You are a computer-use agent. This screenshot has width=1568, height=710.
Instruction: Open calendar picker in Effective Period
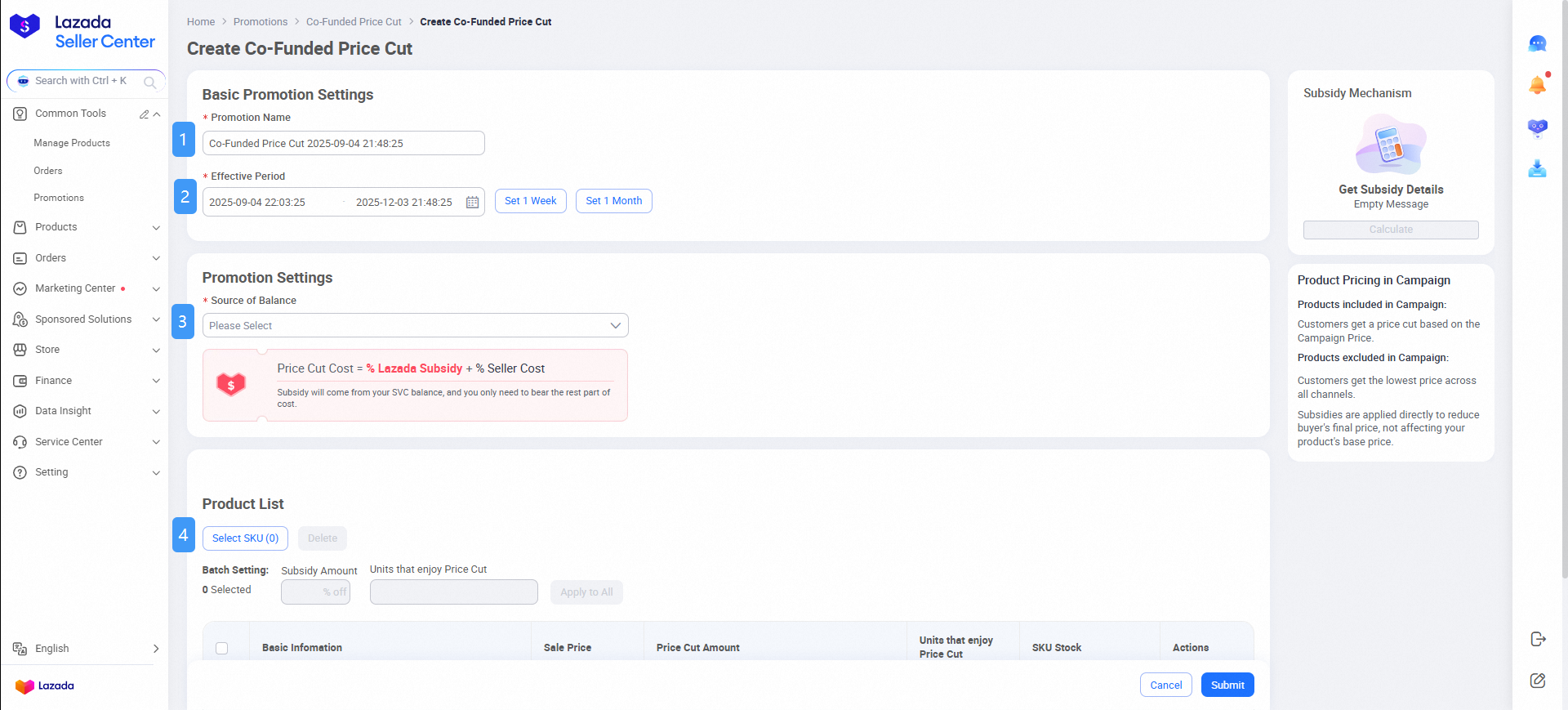tap(472, 202)
